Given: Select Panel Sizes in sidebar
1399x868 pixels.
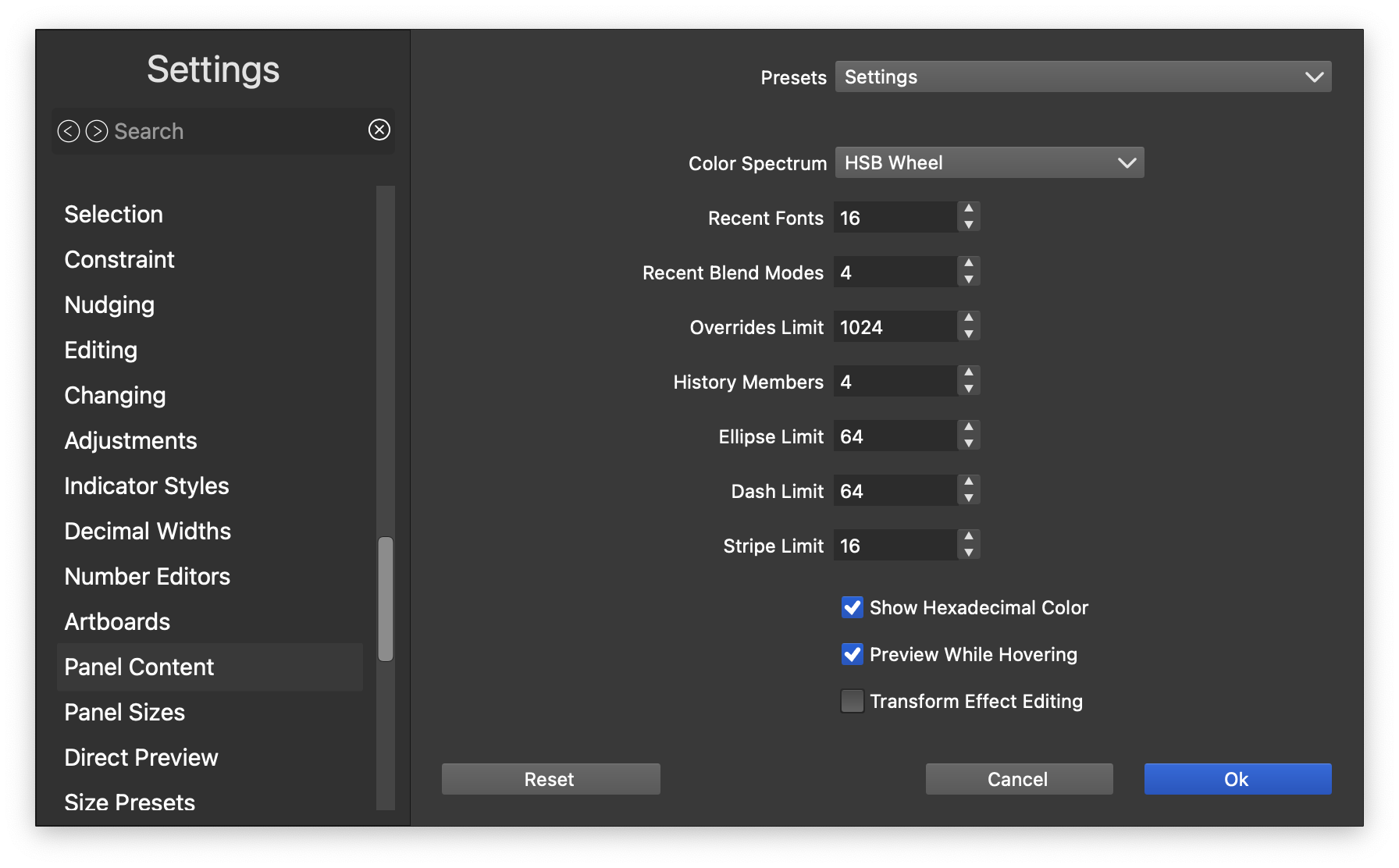Looking at the screenshot, I should [x=125, y=712].
